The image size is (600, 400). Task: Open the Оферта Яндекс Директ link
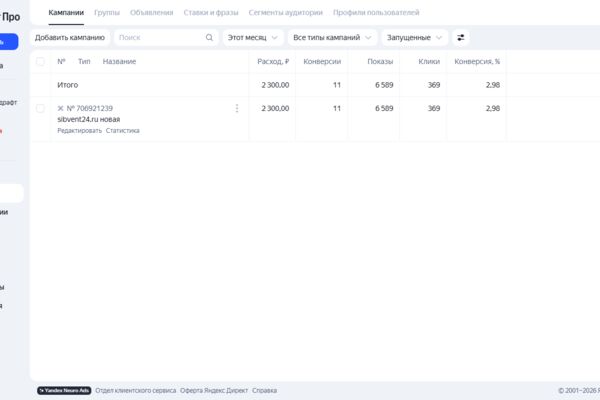point(214,390)
